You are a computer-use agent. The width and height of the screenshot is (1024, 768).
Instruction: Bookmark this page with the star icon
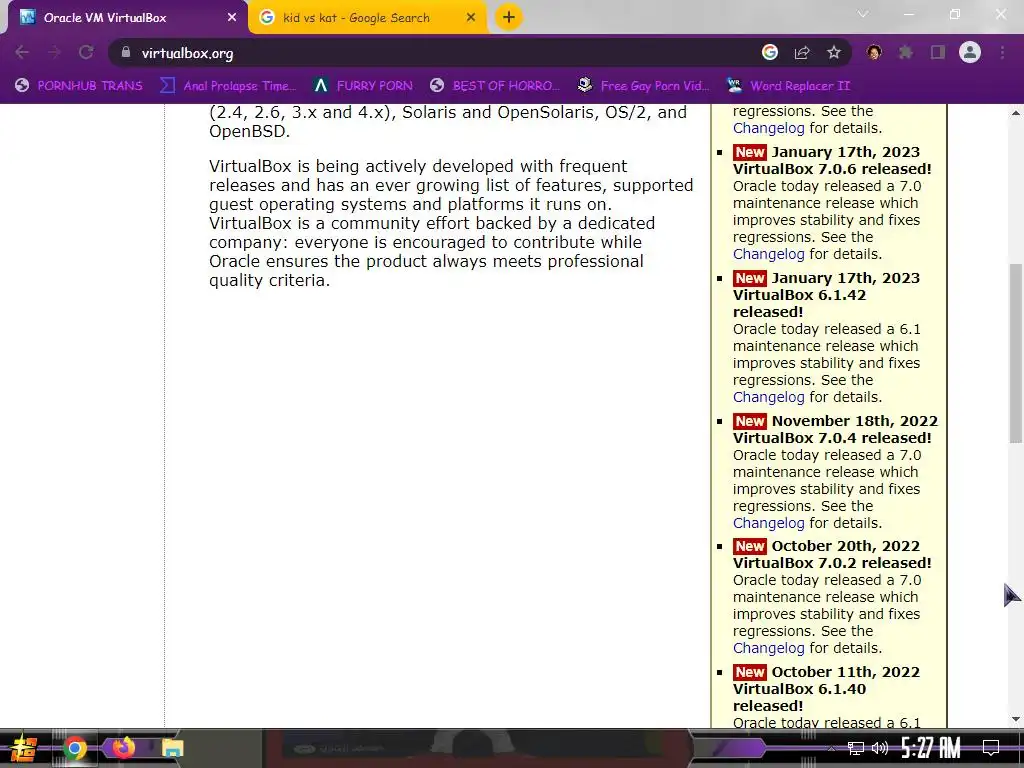[x=834, y=52]
